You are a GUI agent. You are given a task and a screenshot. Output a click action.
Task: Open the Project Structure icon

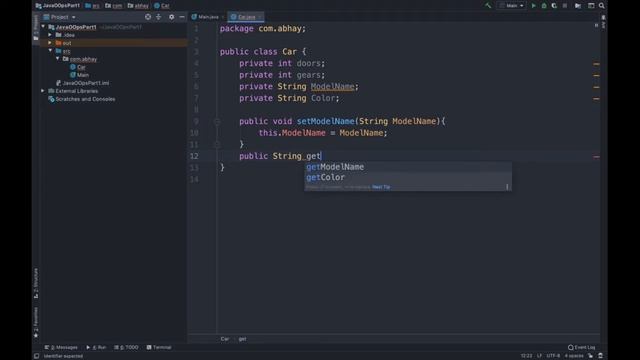578,6
